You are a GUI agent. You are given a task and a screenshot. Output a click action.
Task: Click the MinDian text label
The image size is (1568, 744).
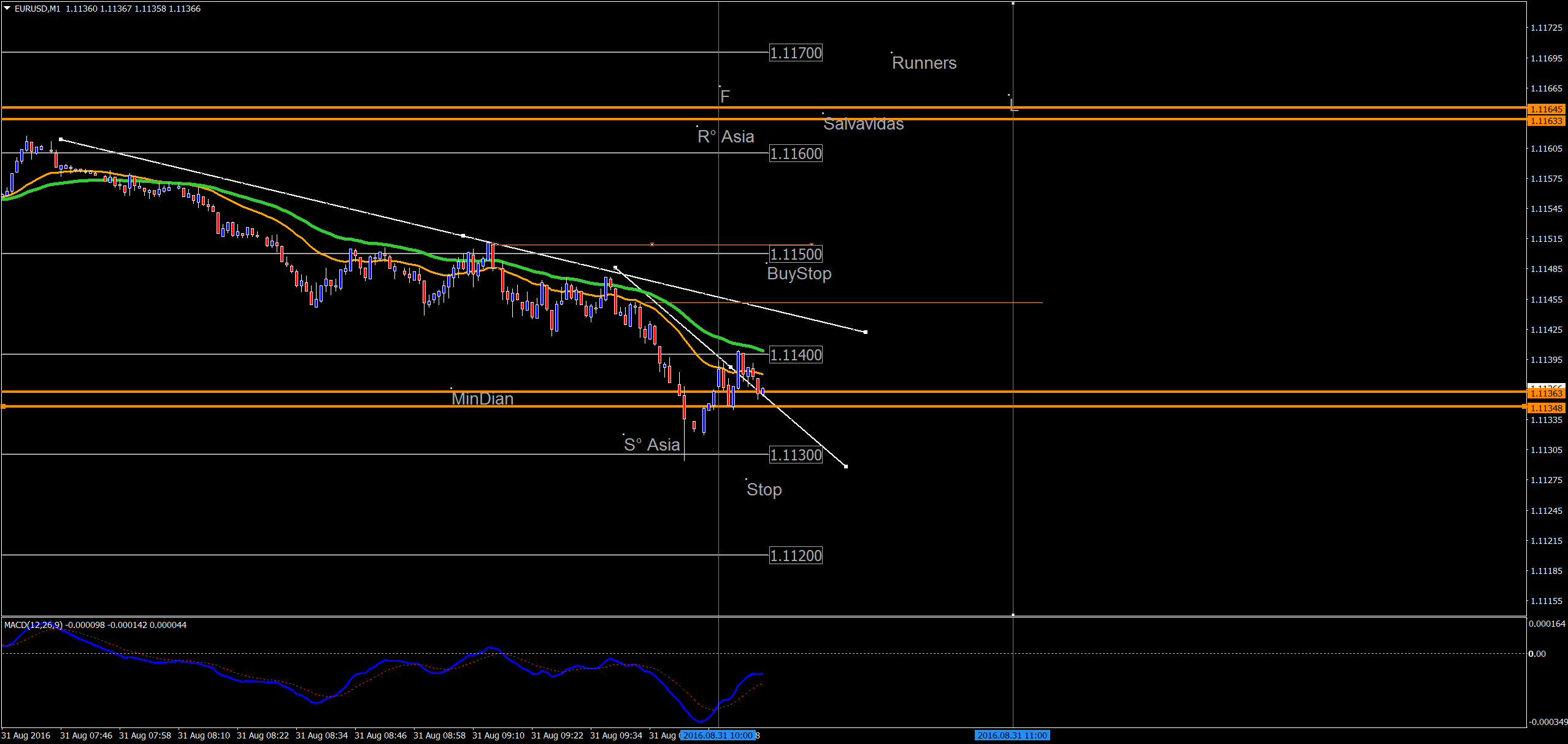coord(483,399)
